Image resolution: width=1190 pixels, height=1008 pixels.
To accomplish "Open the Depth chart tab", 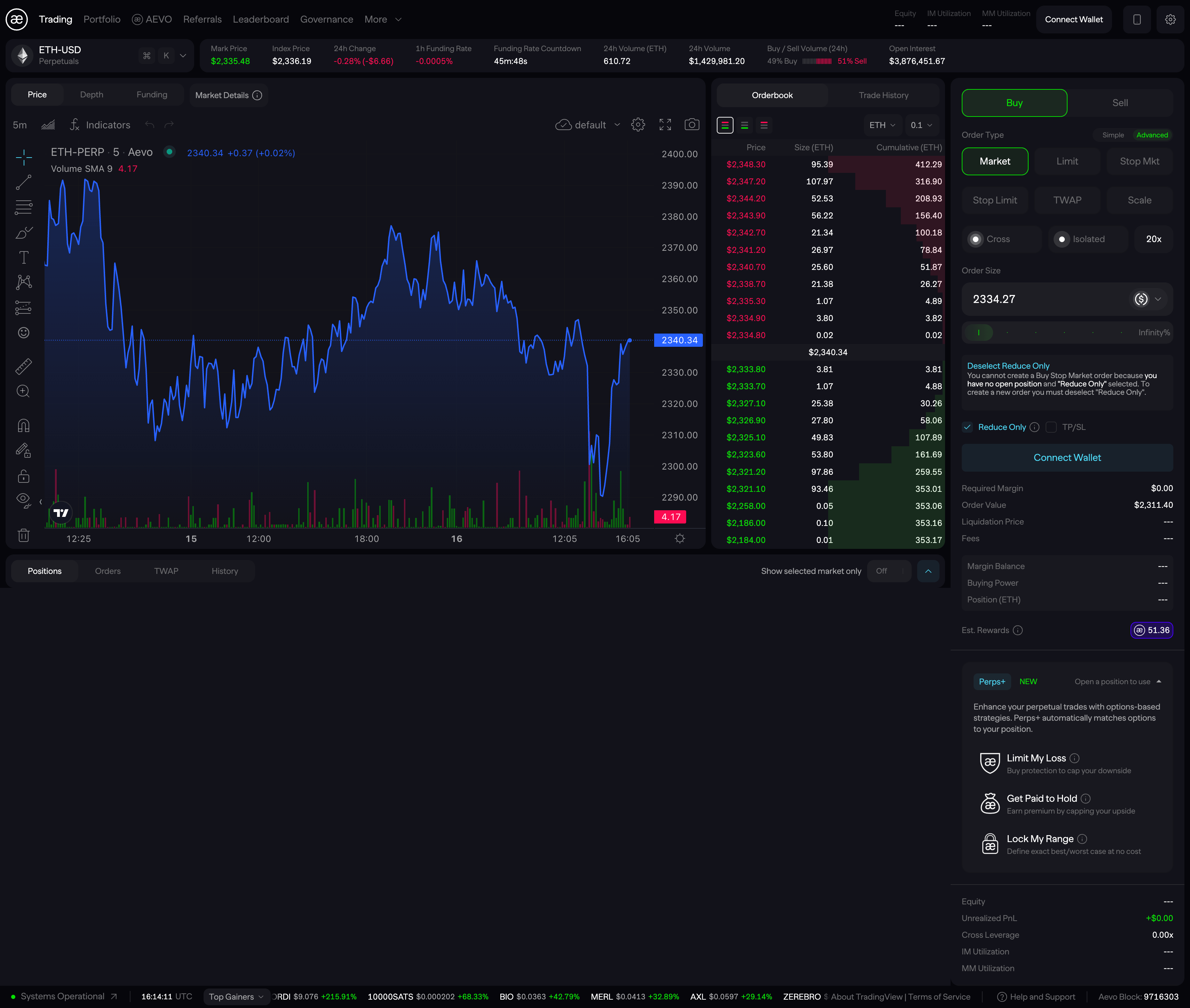I will tap(92, 95).
